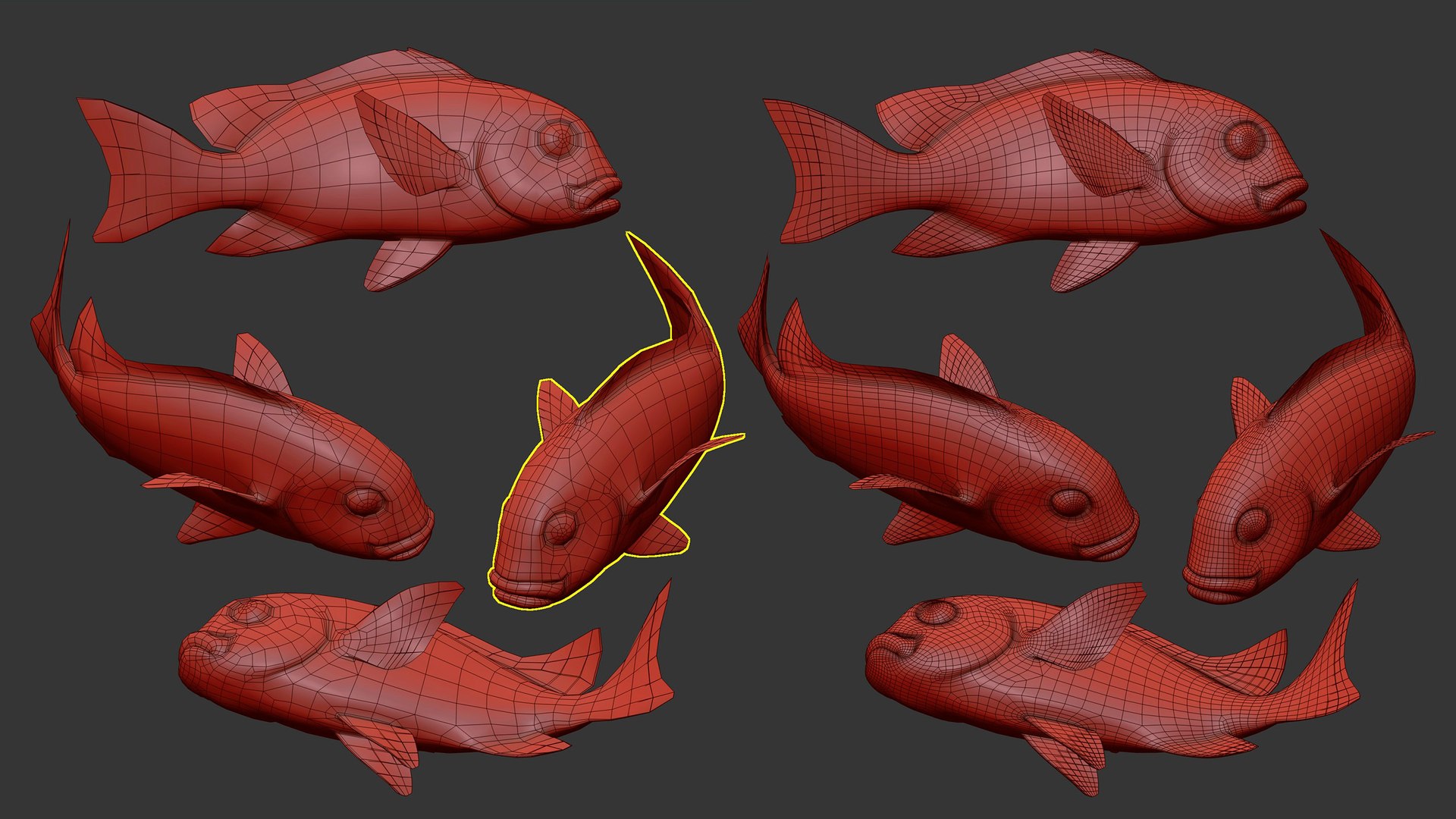The width and height of the screenshot is (1456, 819).
Task: Select the dense-mesh side-view fish facing right
Action: click(1035, 171)
